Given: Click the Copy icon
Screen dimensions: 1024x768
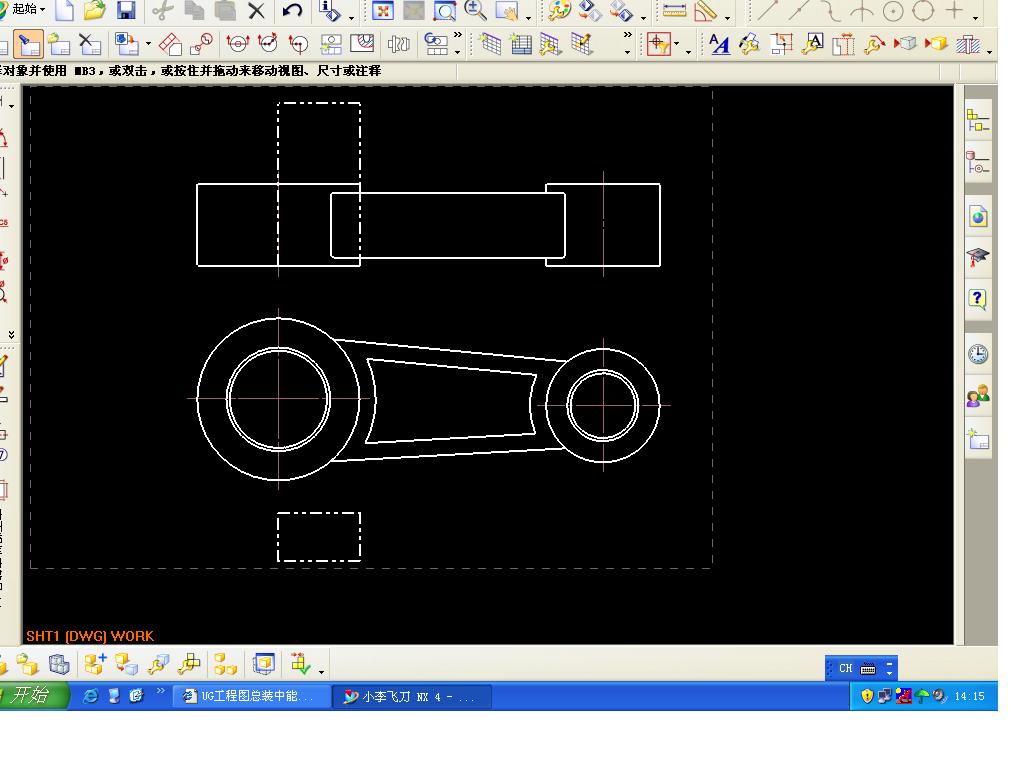Looking at the screenshot, I should point(194,10).
